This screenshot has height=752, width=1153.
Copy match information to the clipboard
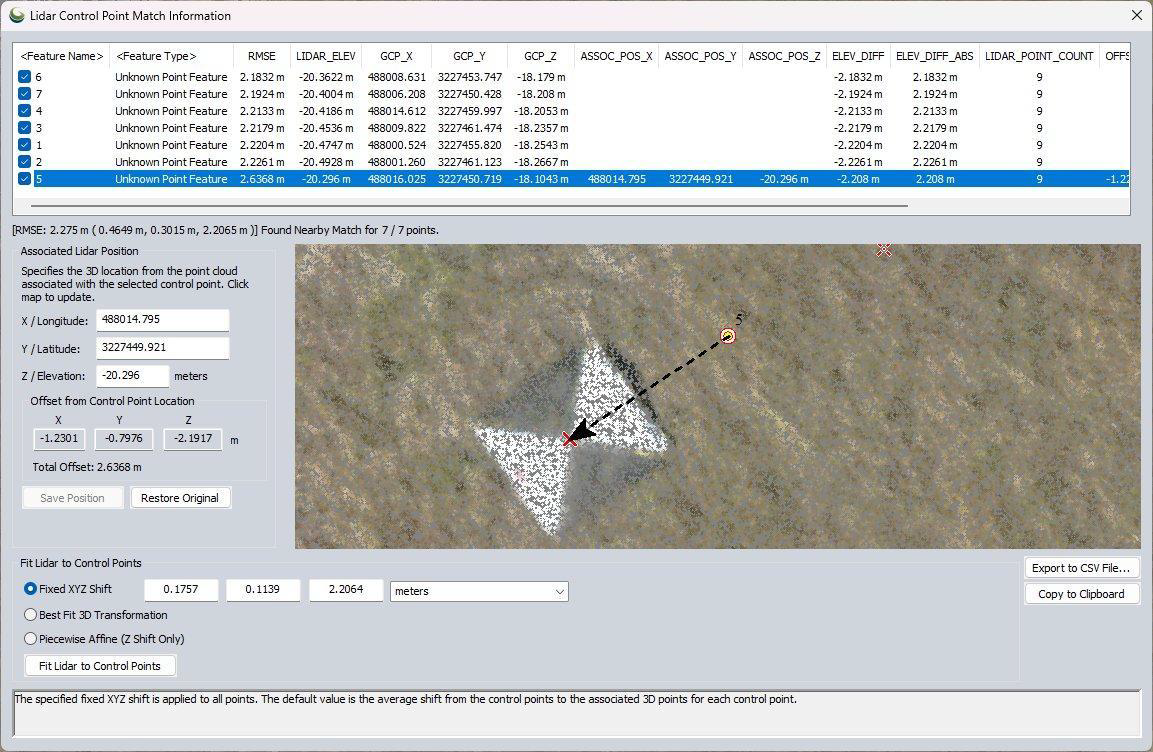[1082, 593]
